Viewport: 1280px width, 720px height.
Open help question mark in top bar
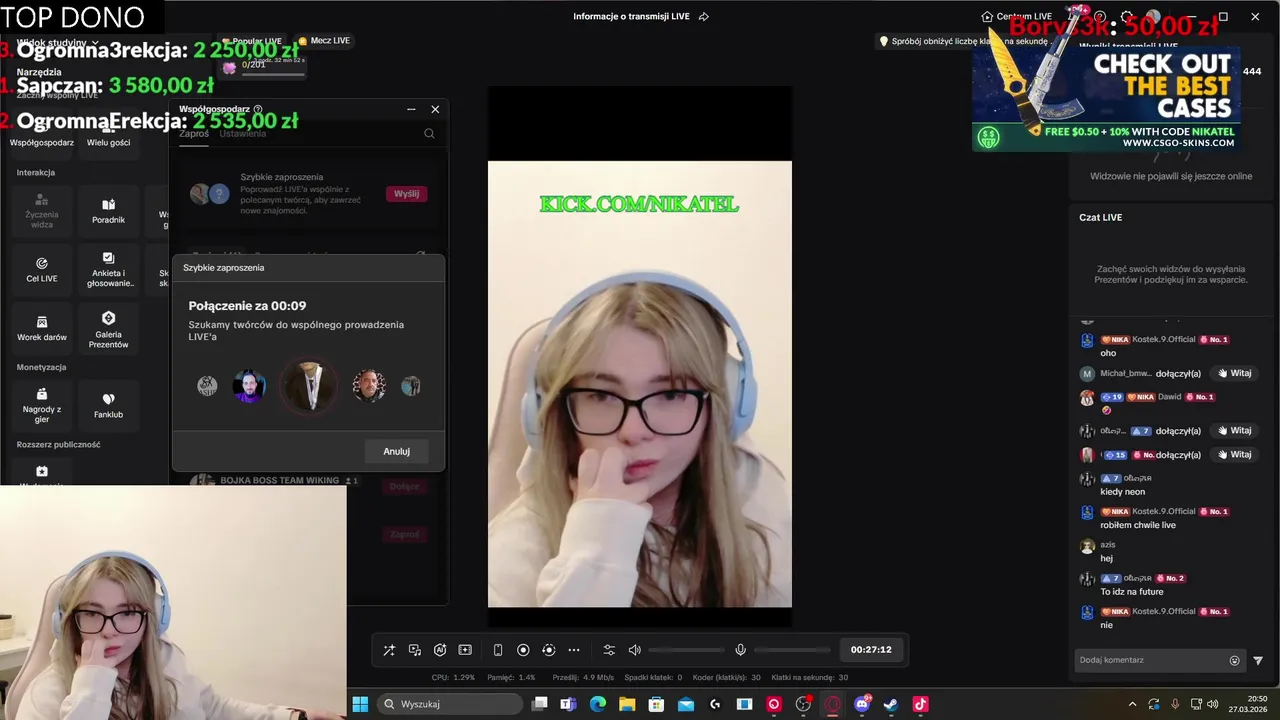coord(1100,16)
